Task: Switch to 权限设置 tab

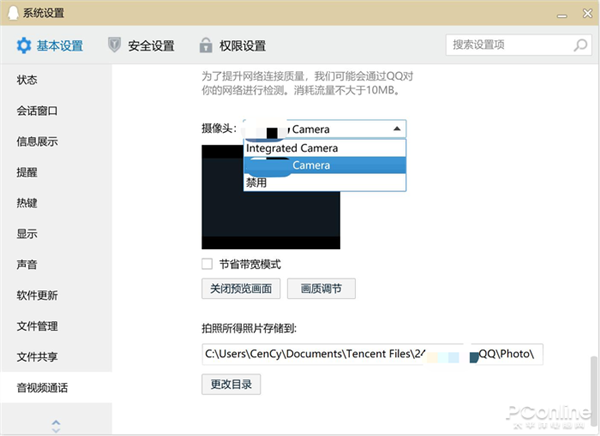Action: point(241,46)
